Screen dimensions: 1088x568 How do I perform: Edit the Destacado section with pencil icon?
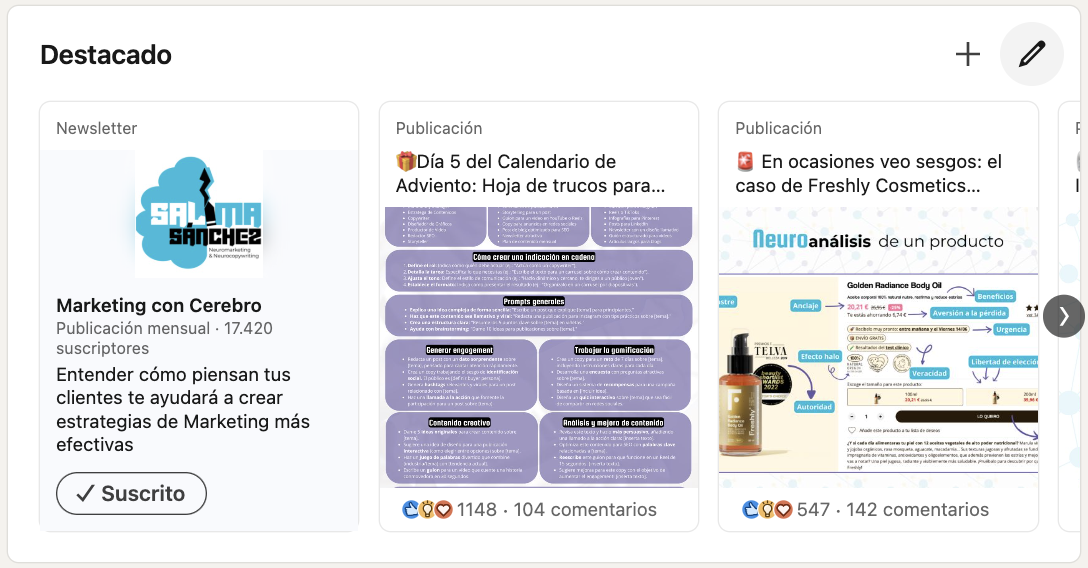tap(1032, 54)
